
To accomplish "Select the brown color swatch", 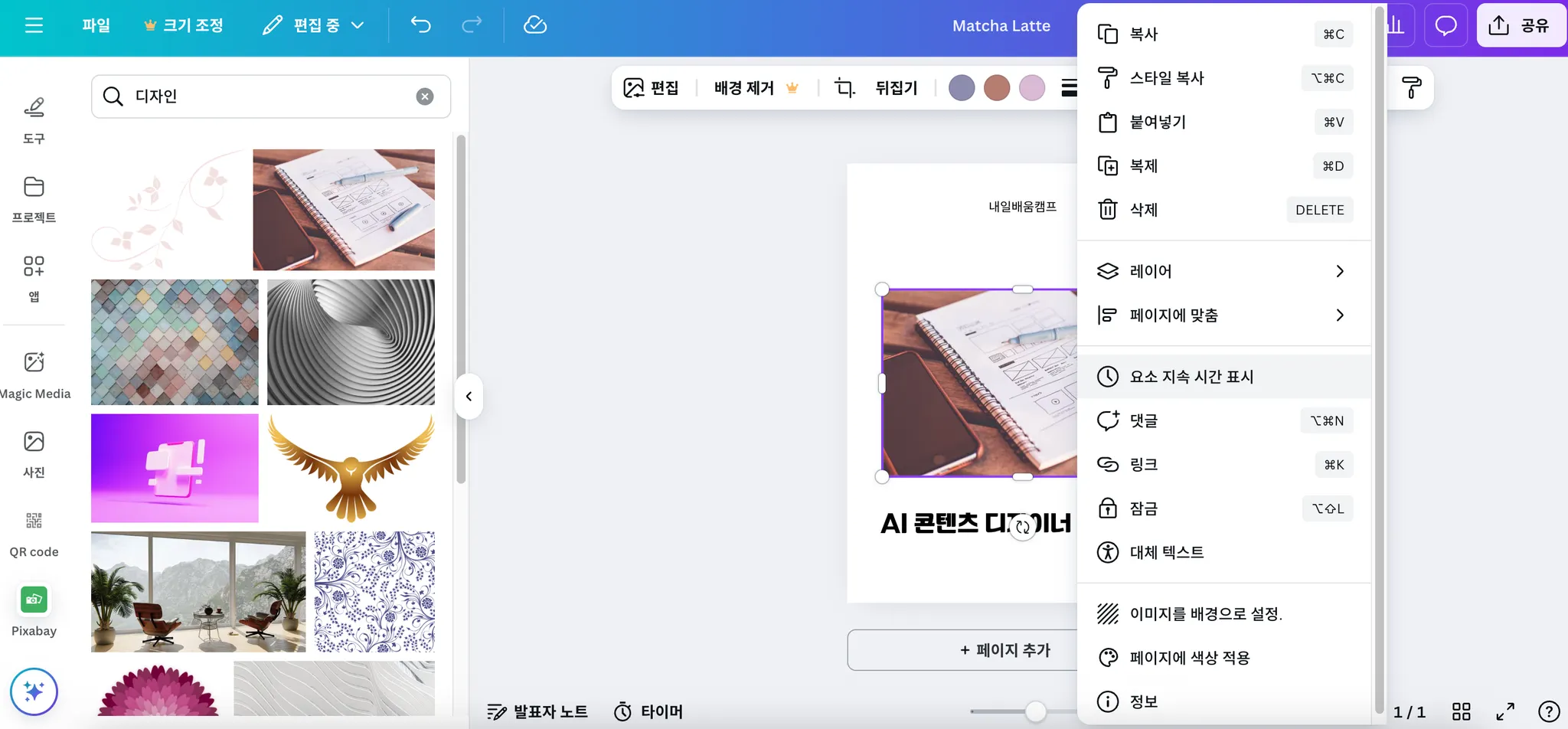I will (997, 88).
